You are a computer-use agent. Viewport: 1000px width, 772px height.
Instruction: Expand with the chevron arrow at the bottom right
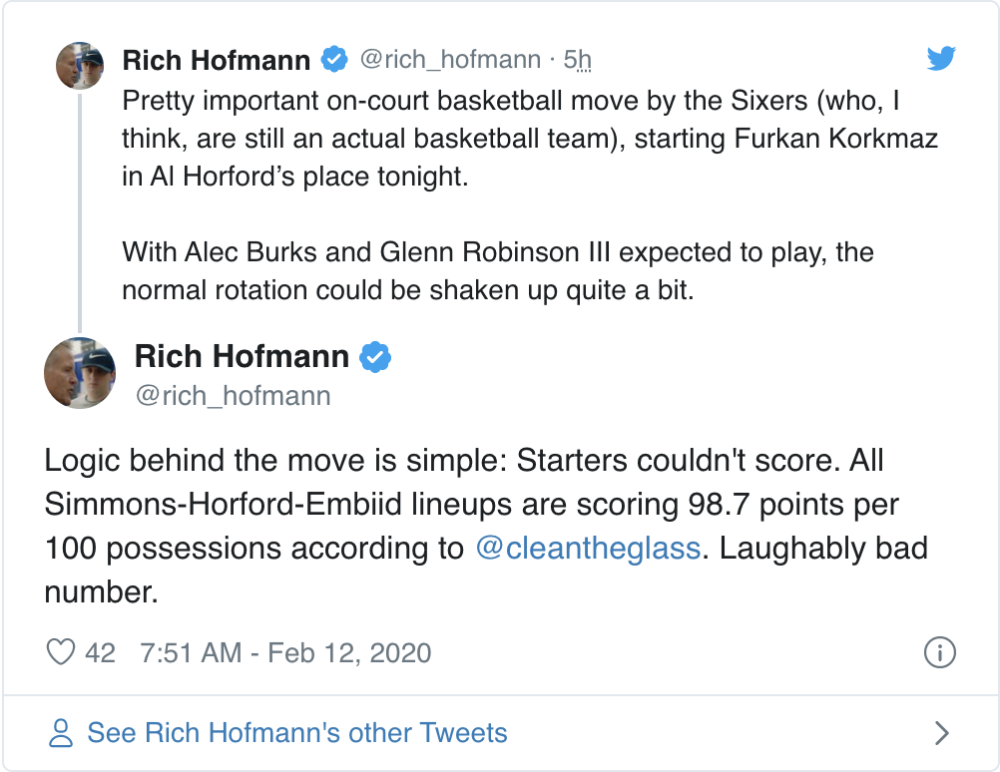coord(941,732)
